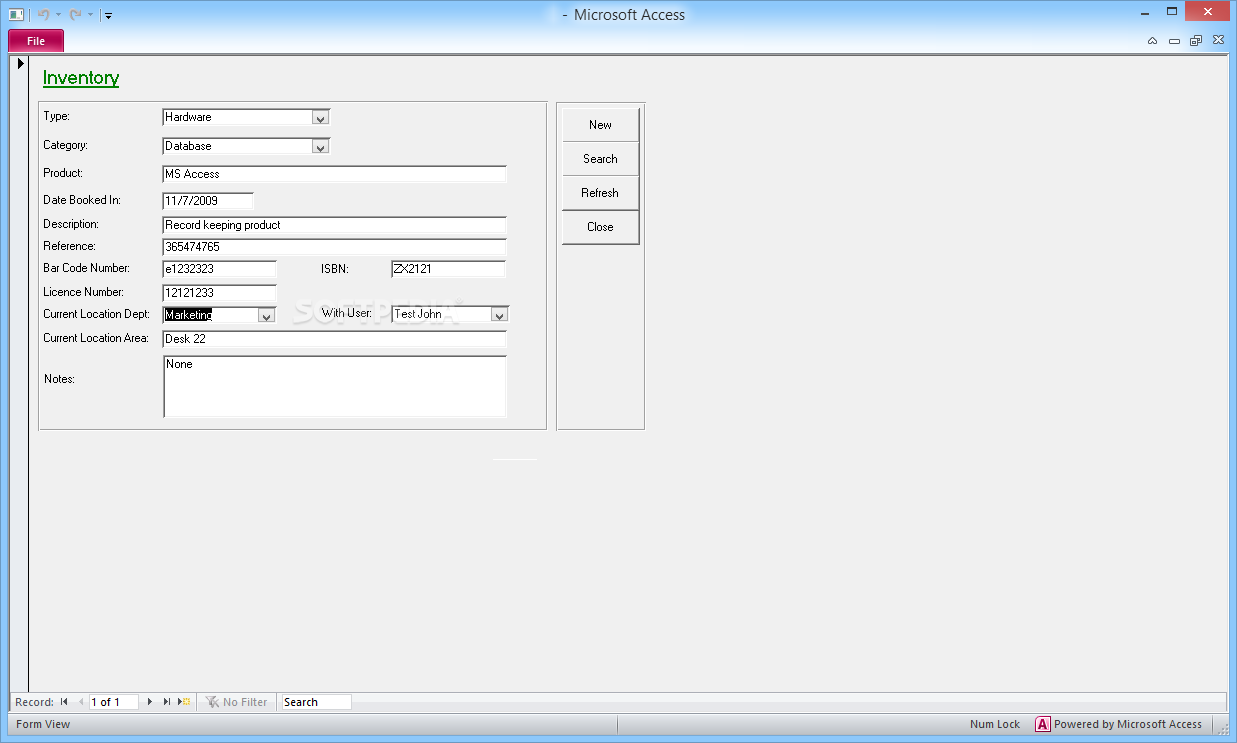Expand Current Location Dept dropdown
Viewport: 1237px width, 743px height.
tap(266, 315)
